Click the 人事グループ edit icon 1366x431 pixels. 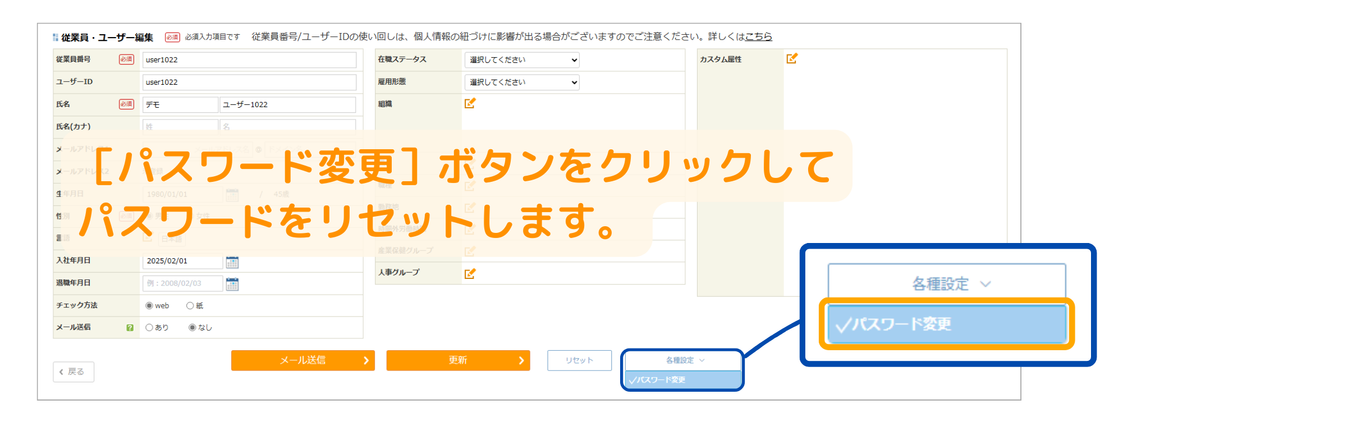click(x=470, y=273)
